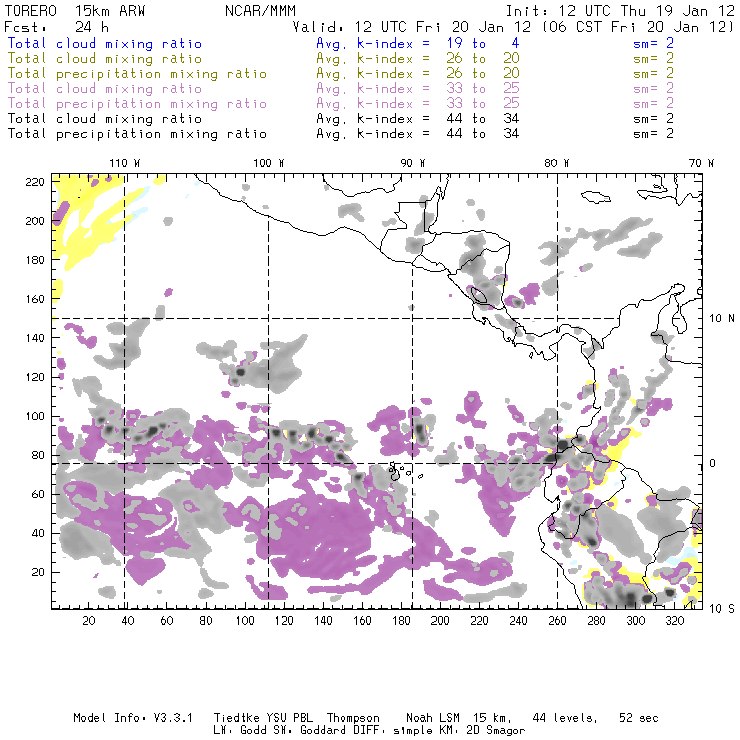Click the '180' left-axis tick label

coord(35,260)
